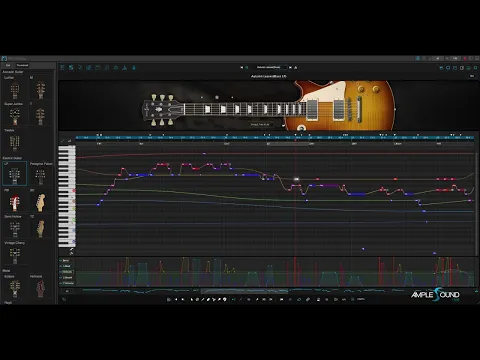
Task: Click the undo icon at bottom-left corner
Action: (64, 299)
